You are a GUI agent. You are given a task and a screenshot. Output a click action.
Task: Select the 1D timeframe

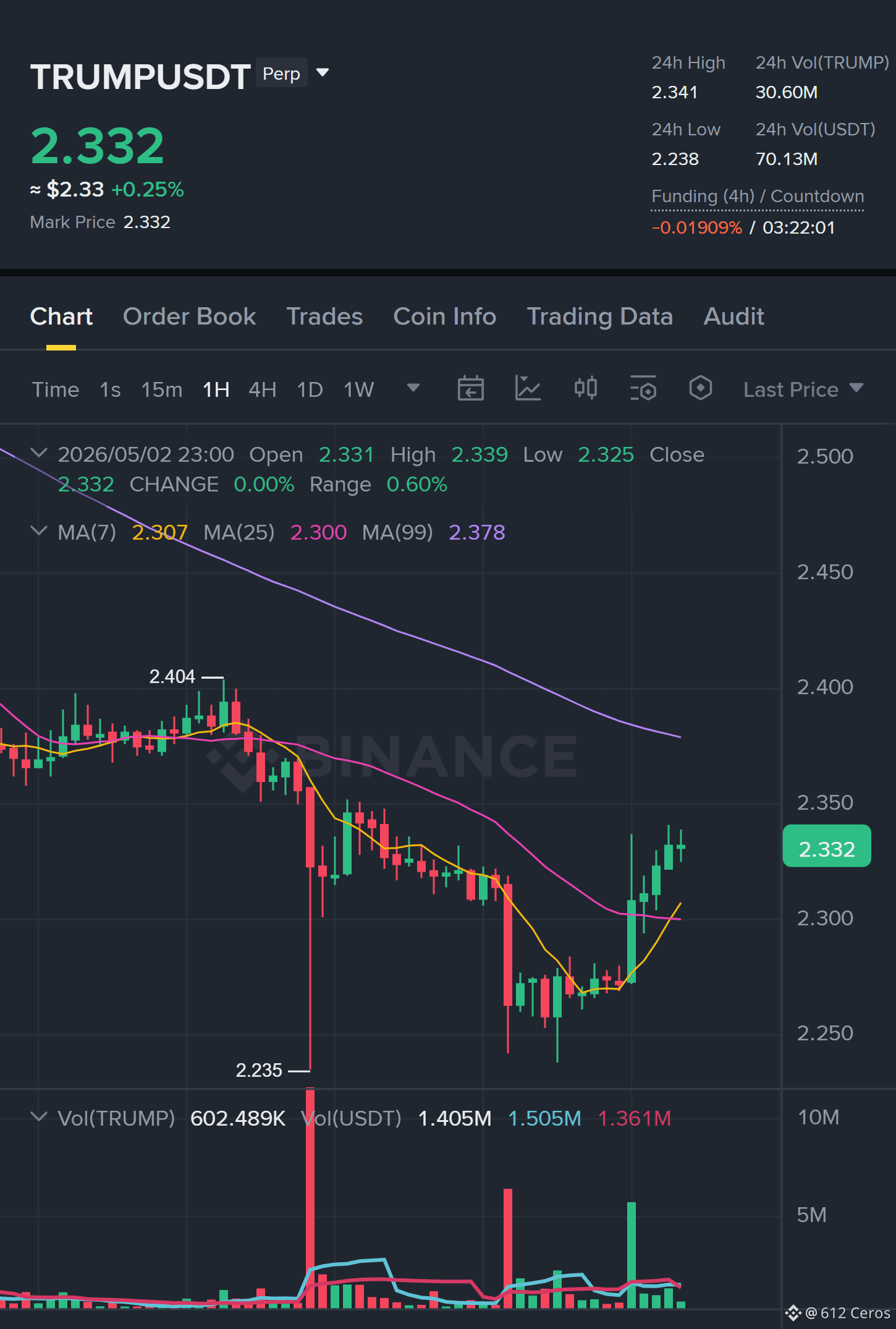click(310, 389)
